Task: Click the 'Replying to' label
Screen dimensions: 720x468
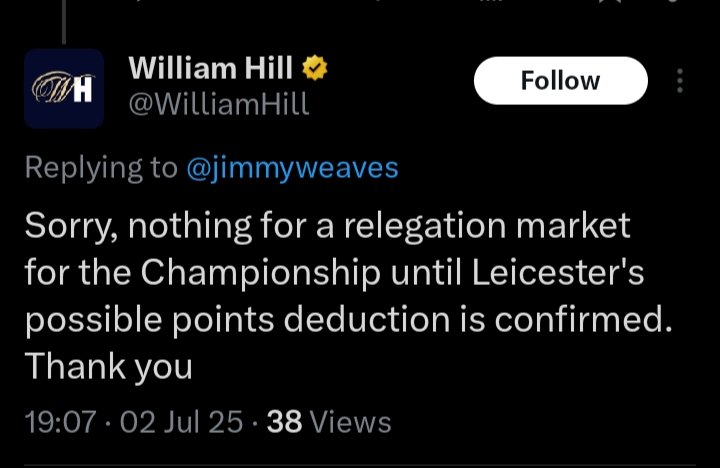Action: (101, 168)
